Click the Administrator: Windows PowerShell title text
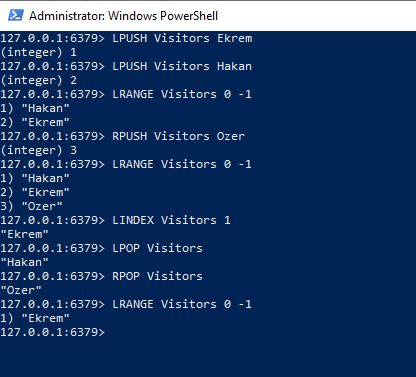 (x=124, y=16)
